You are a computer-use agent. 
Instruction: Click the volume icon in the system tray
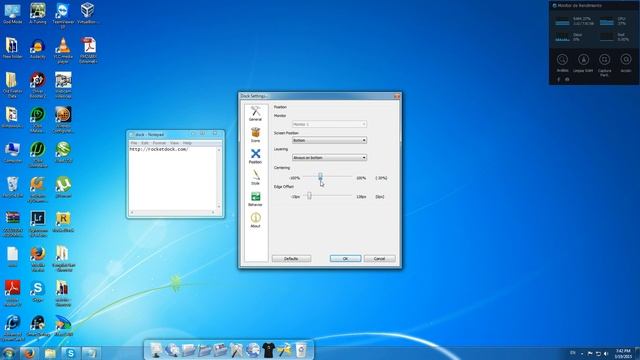pyautogui.click(x=606, y=353)
